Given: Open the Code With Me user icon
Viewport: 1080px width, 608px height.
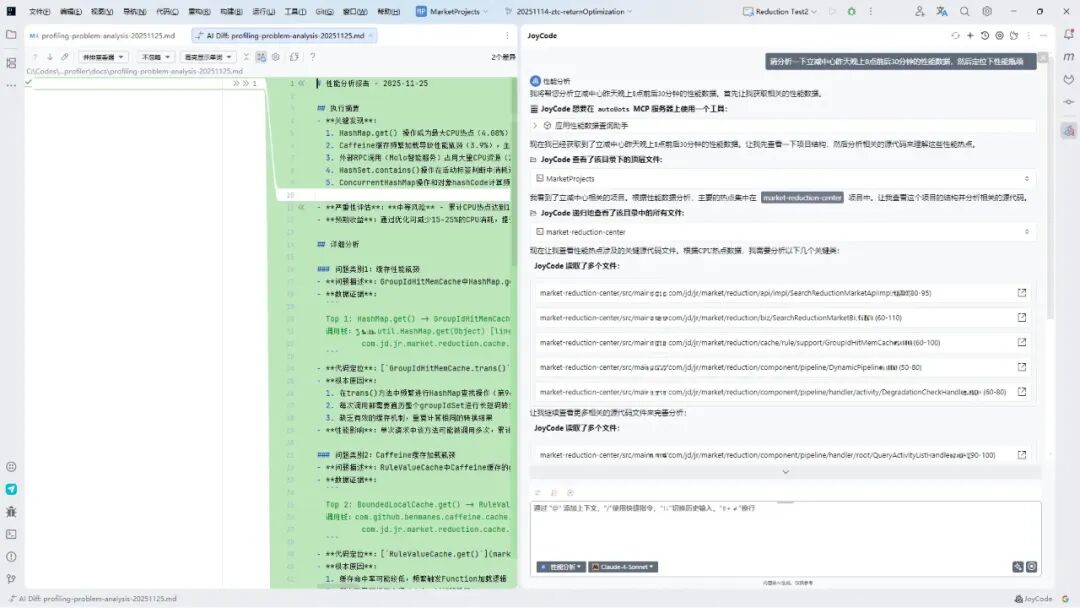Looking at the screenshot, I should [x=920, y=12].
